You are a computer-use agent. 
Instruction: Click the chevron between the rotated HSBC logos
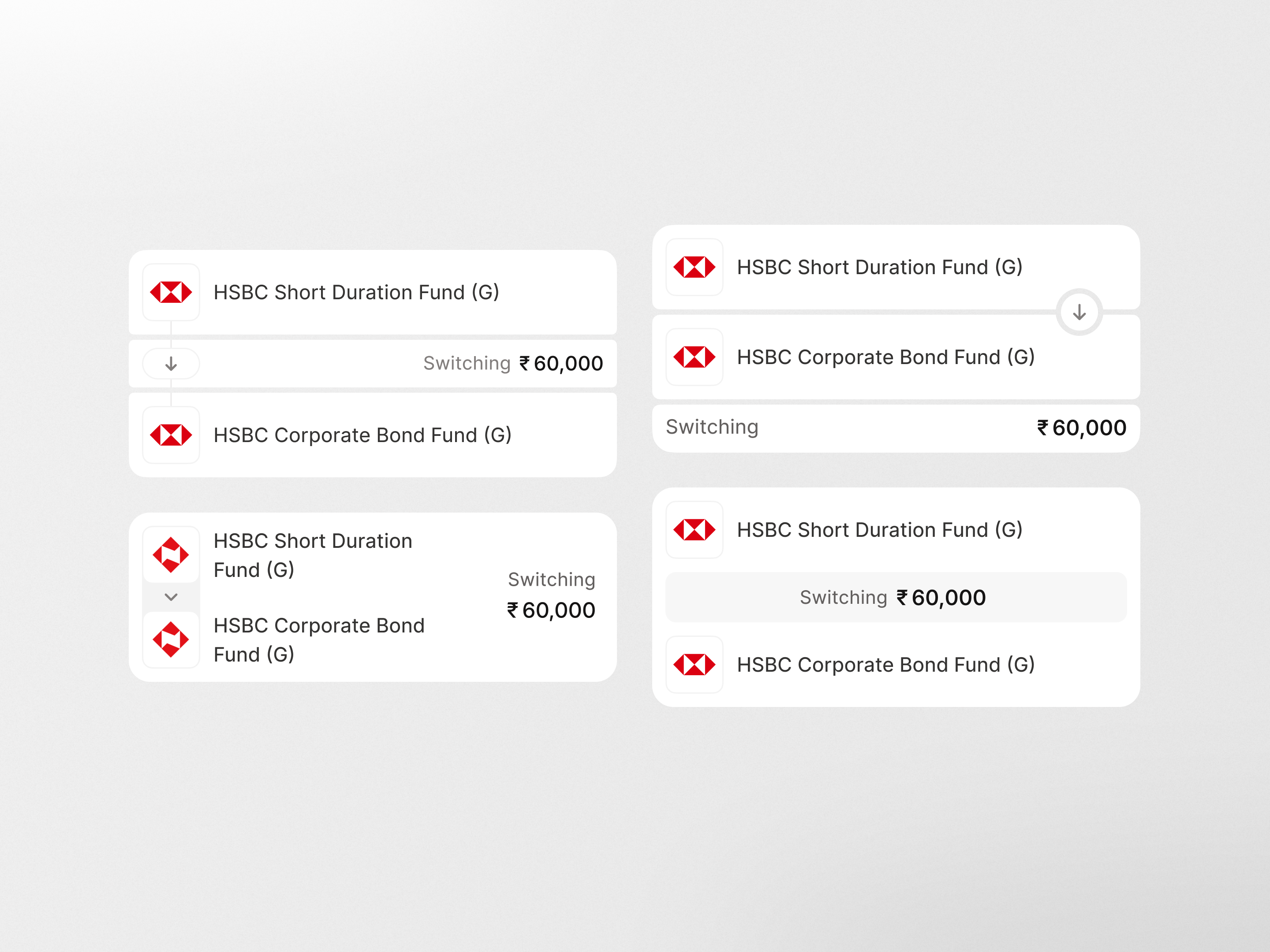point(171,597)
